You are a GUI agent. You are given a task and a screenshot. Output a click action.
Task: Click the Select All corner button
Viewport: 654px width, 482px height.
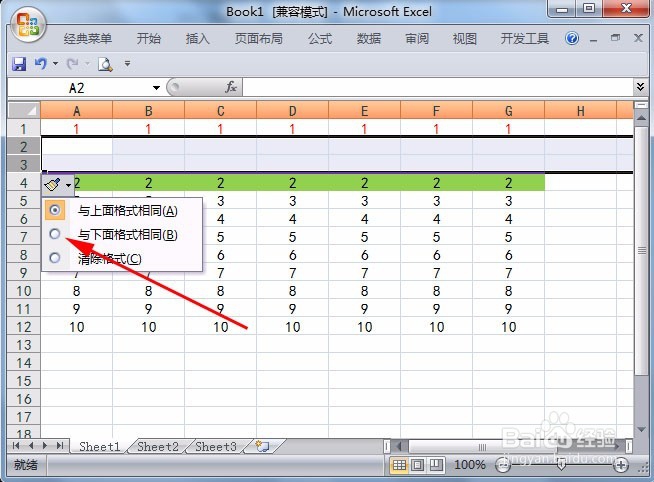24,110
